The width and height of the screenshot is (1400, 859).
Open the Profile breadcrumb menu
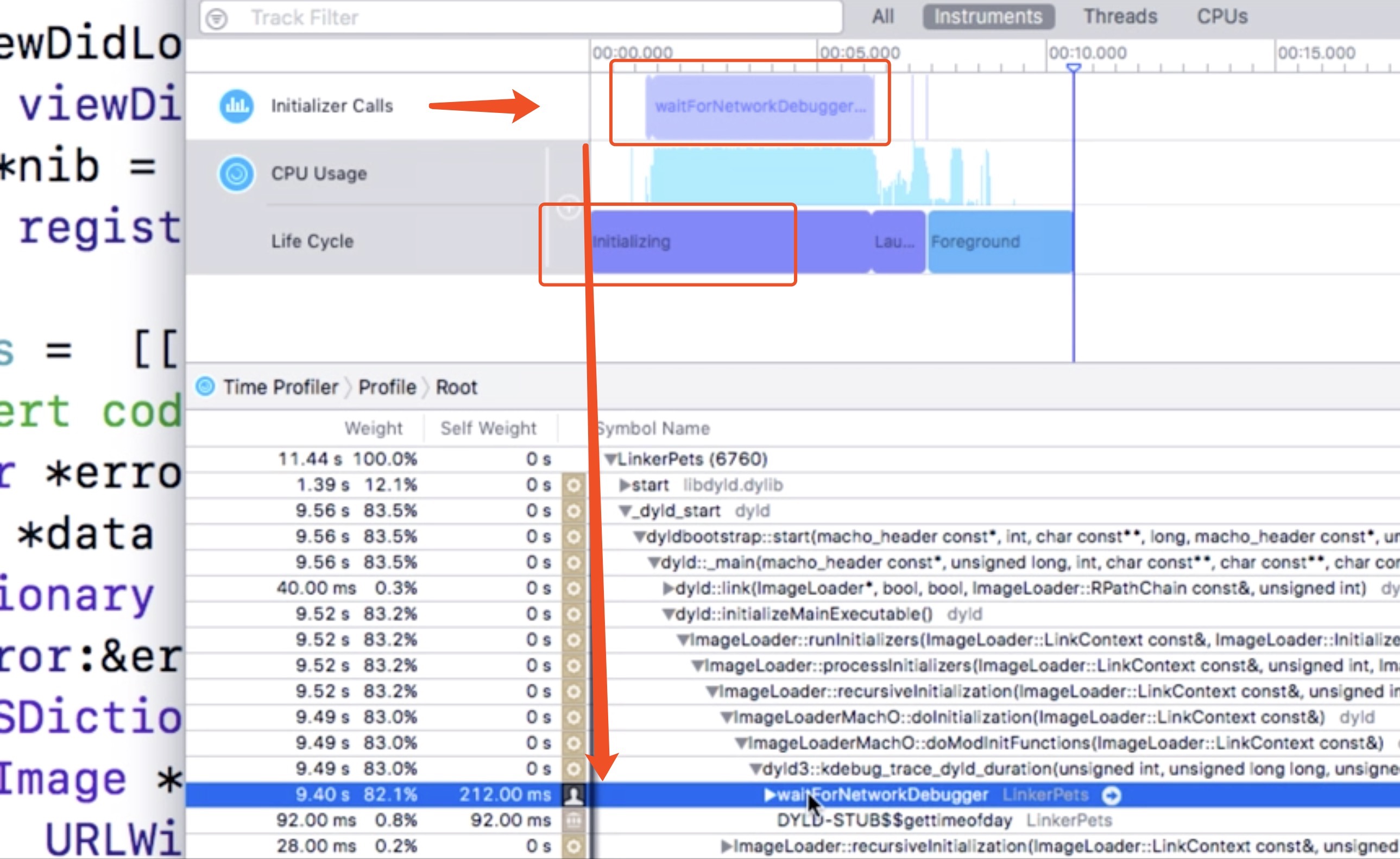click(387, 387)
